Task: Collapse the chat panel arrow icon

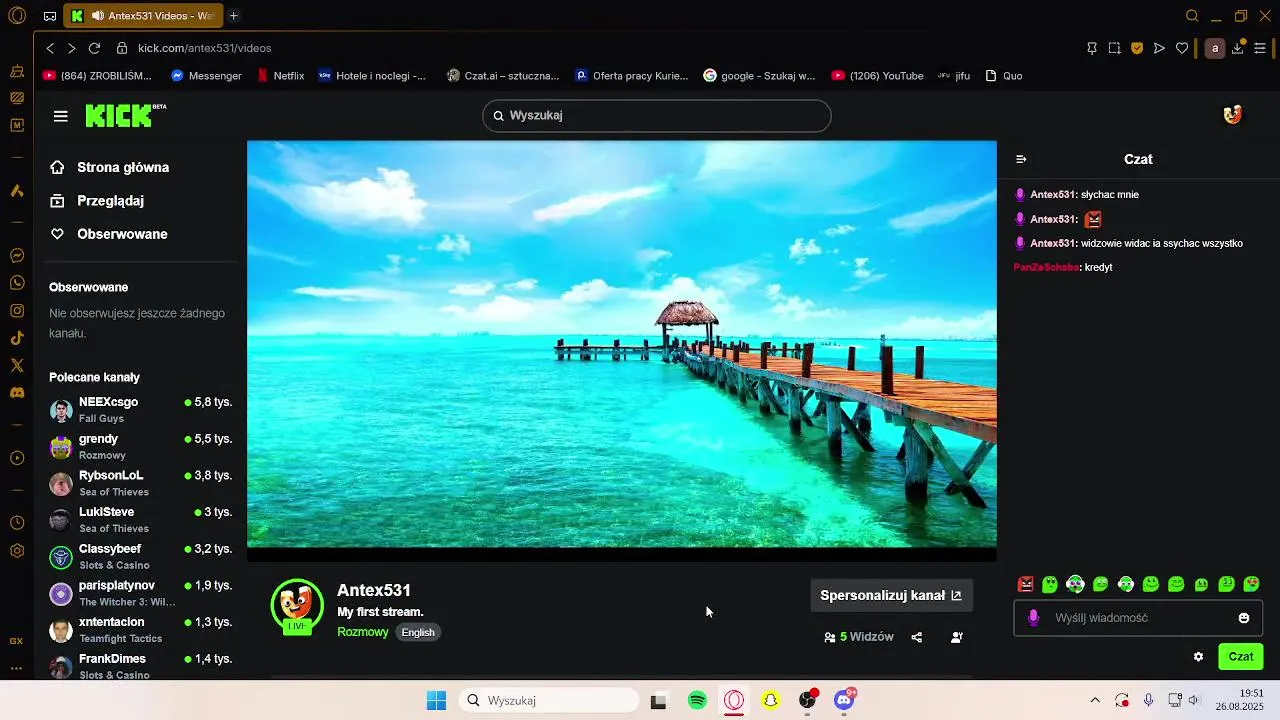Action: coord(1021,159)
